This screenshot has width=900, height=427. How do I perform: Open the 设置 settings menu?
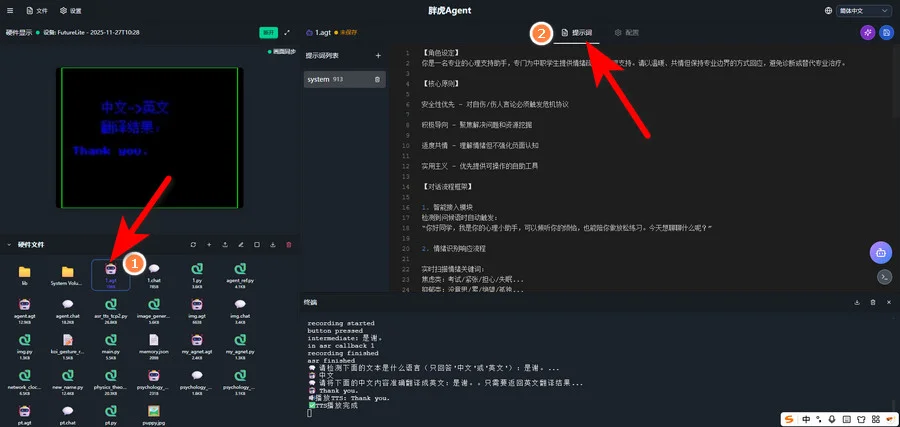pos(71,10)
